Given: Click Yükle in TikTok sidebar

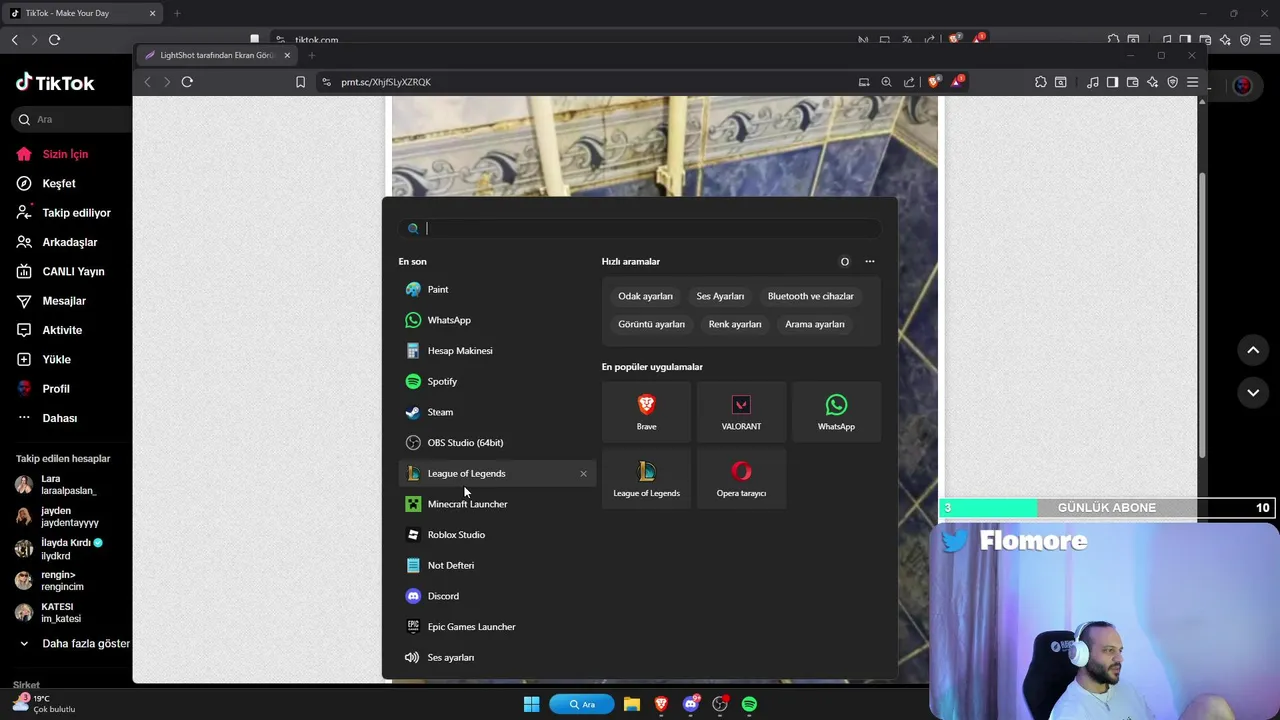Looking at the screenshot, I should click(x=43, y=359).
